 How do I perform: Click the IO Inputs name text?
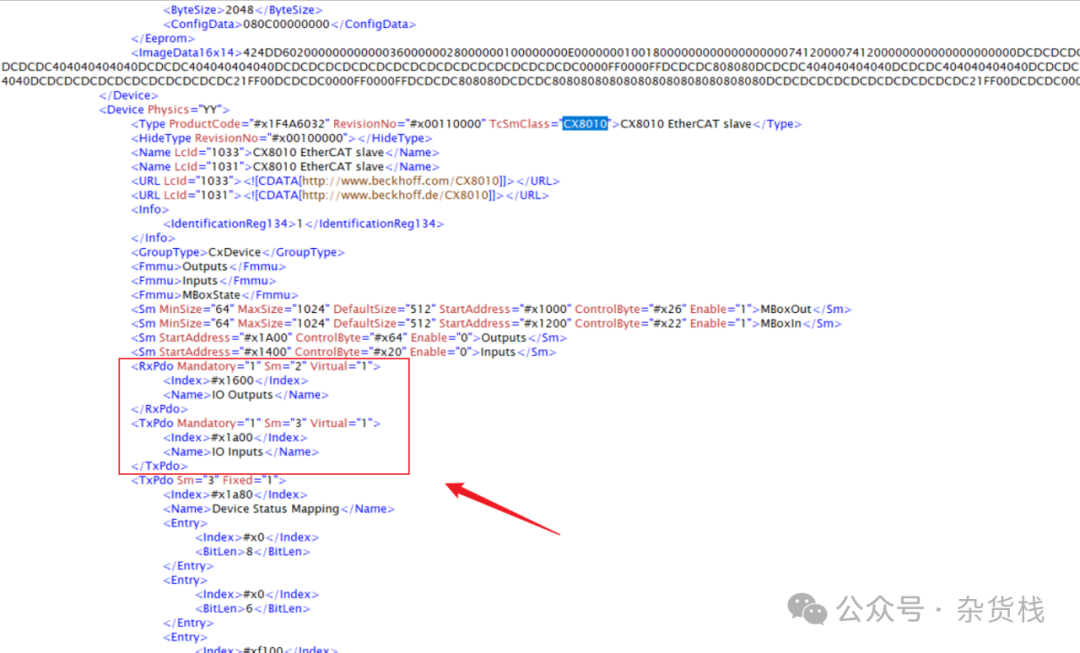(238, 453)
